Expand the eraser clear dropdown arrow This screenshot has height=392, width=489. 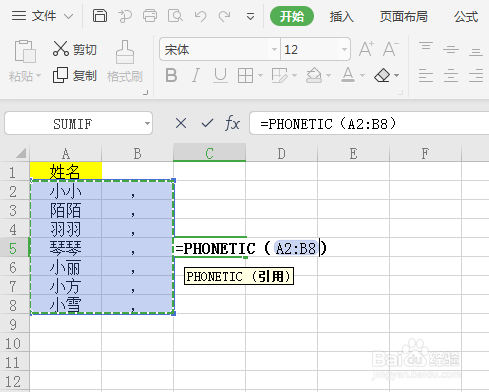click(x=396, y=76)
